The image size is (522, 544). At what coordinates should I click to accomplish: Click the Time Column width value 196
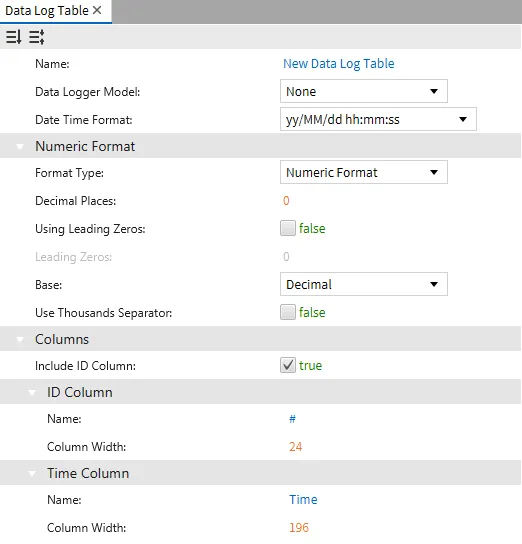click(299, 528)
